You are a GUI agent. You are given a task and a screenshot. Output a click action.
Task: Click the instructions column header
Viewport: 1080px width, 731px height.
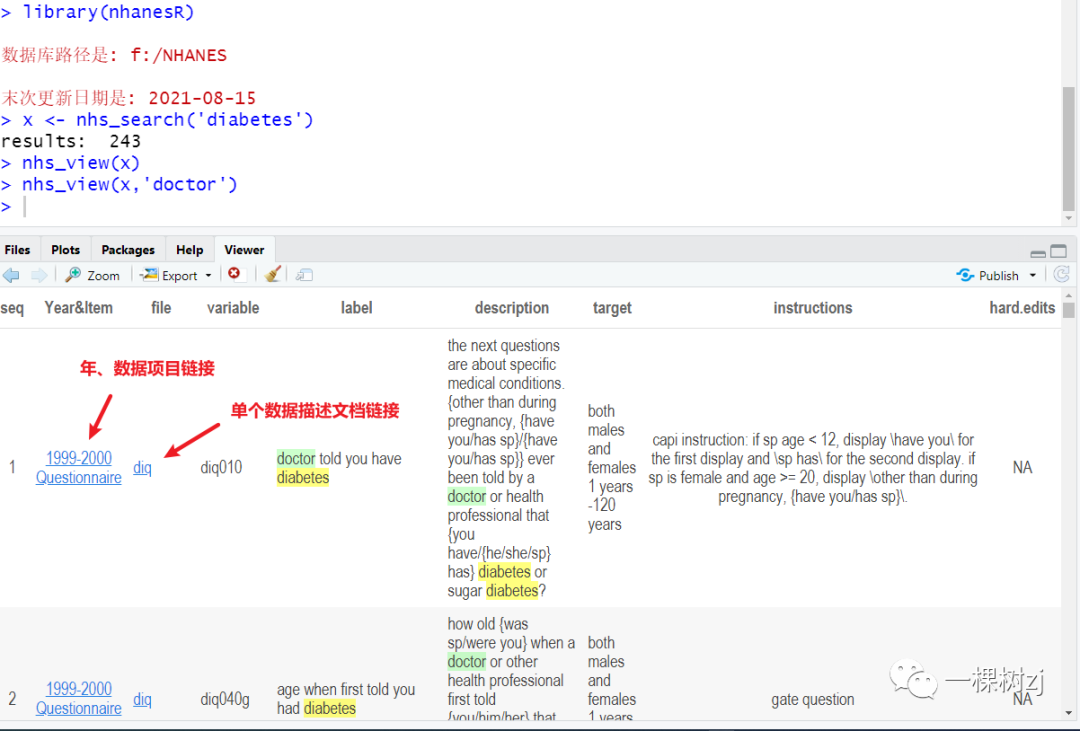[x=813, y=308]
